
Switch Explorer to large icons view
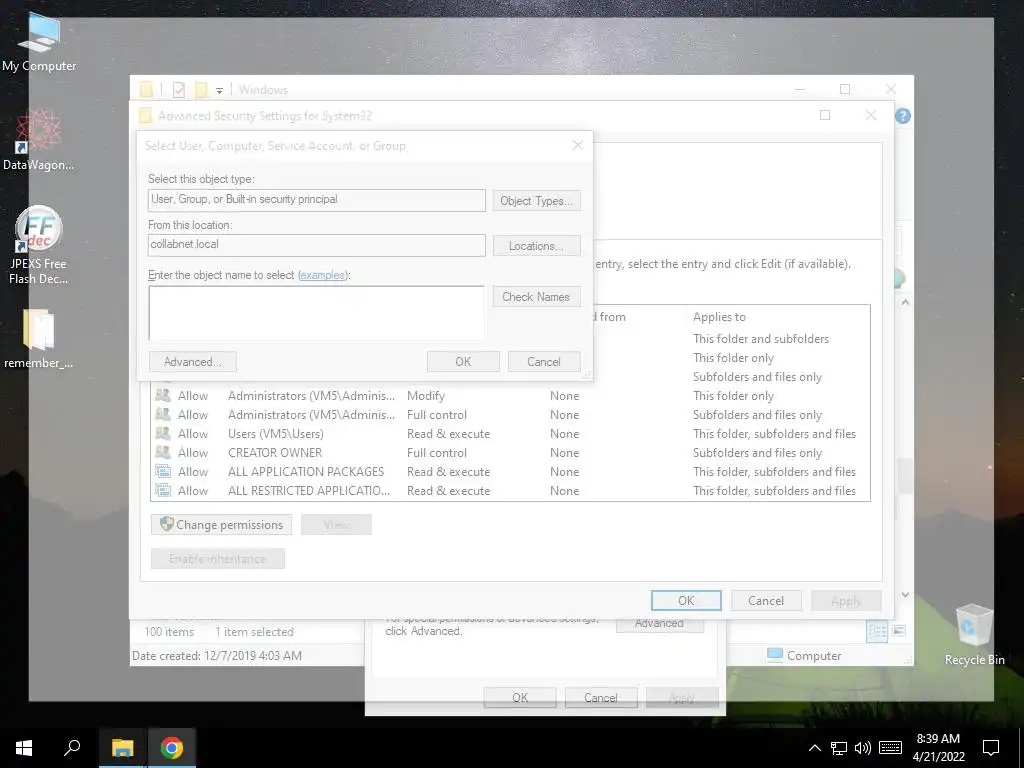click(x=899, y=631)
